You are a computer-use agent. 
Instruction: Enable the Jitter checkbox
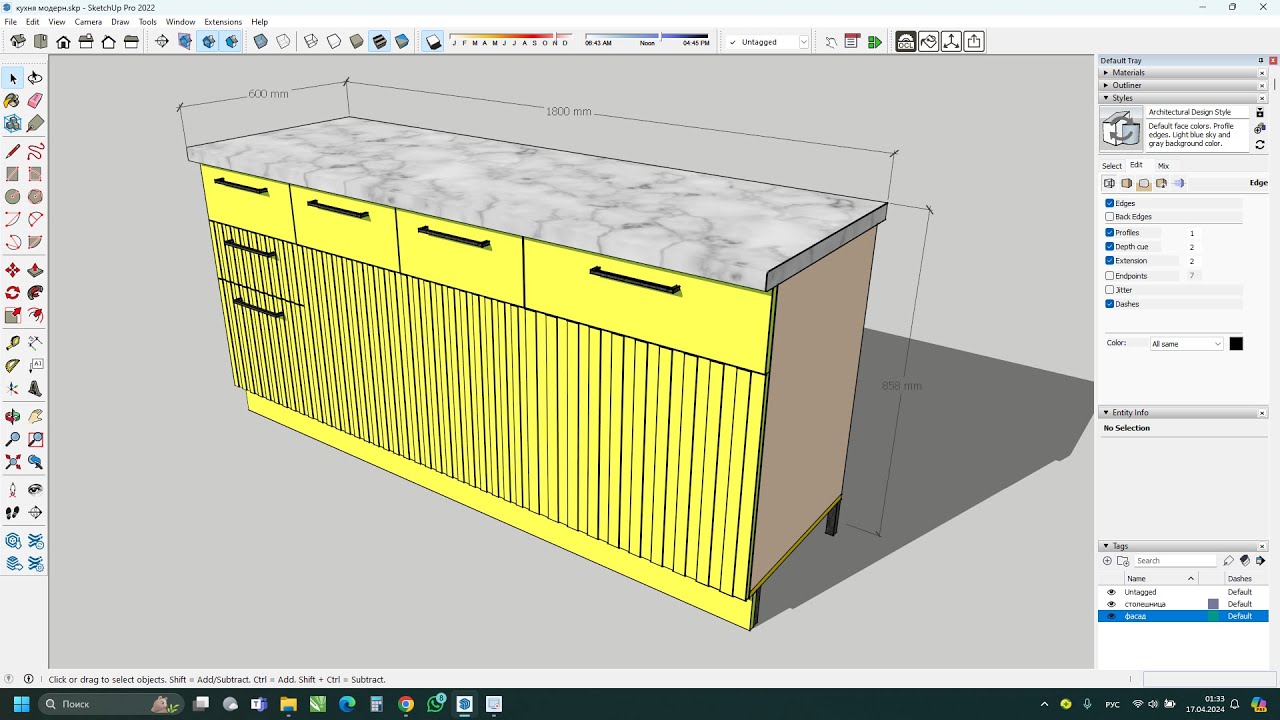tap(1109, 290)
